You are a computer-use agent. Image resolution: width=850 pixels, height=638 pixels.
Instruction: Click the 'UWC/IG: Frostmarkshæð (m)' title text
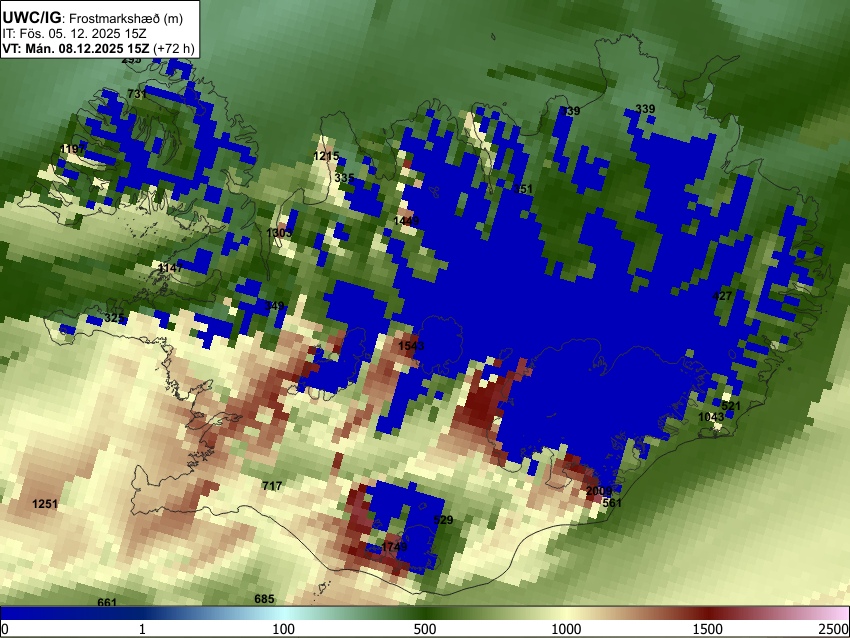93,17
